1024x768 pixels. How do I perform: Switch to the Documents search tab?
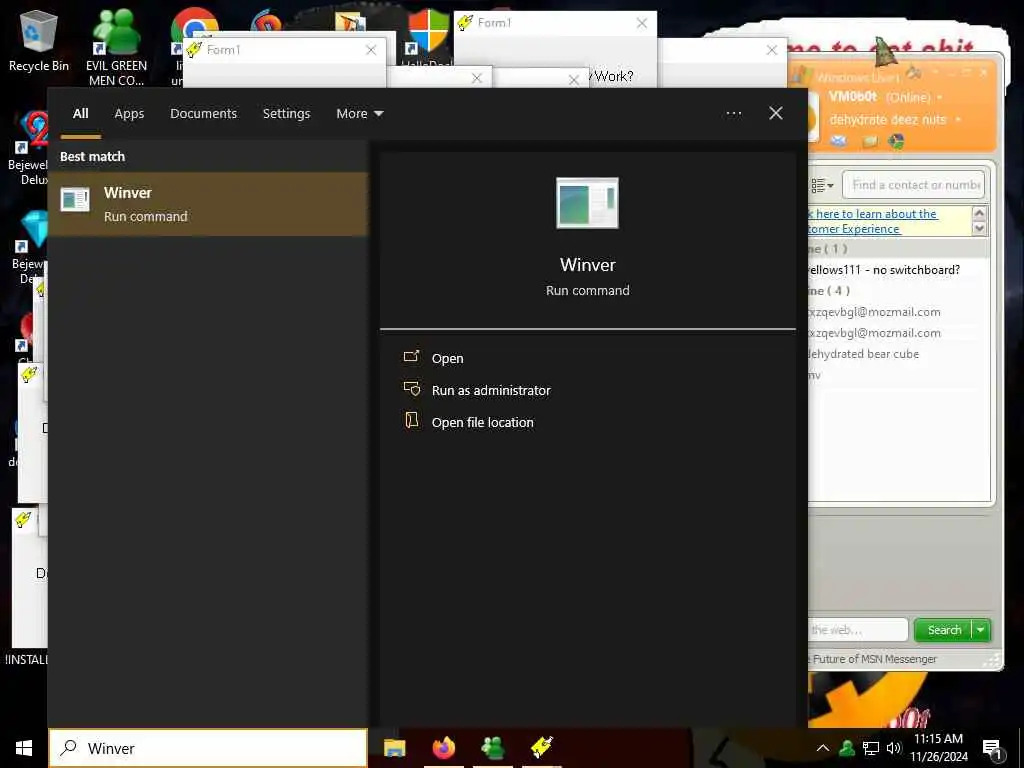(204, 114)
